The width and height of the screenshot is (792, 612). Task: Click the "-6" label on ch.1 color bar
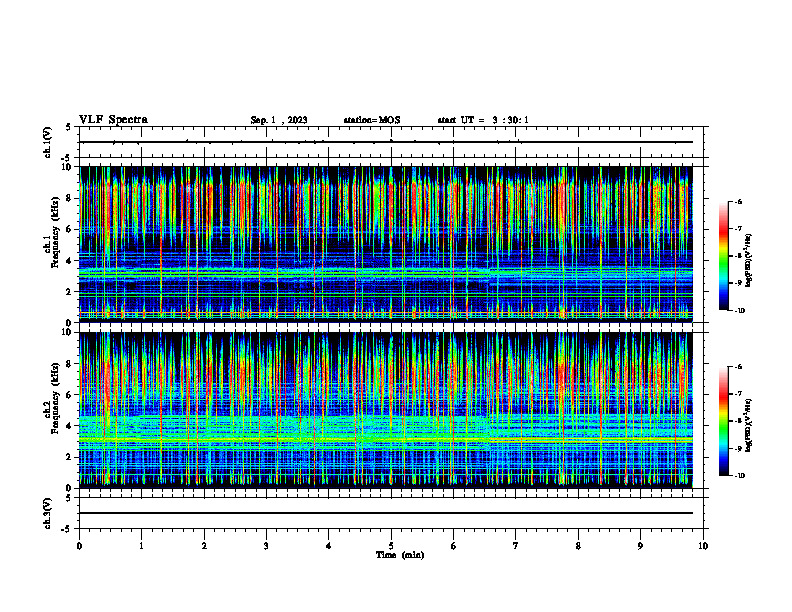coord(738,201)
